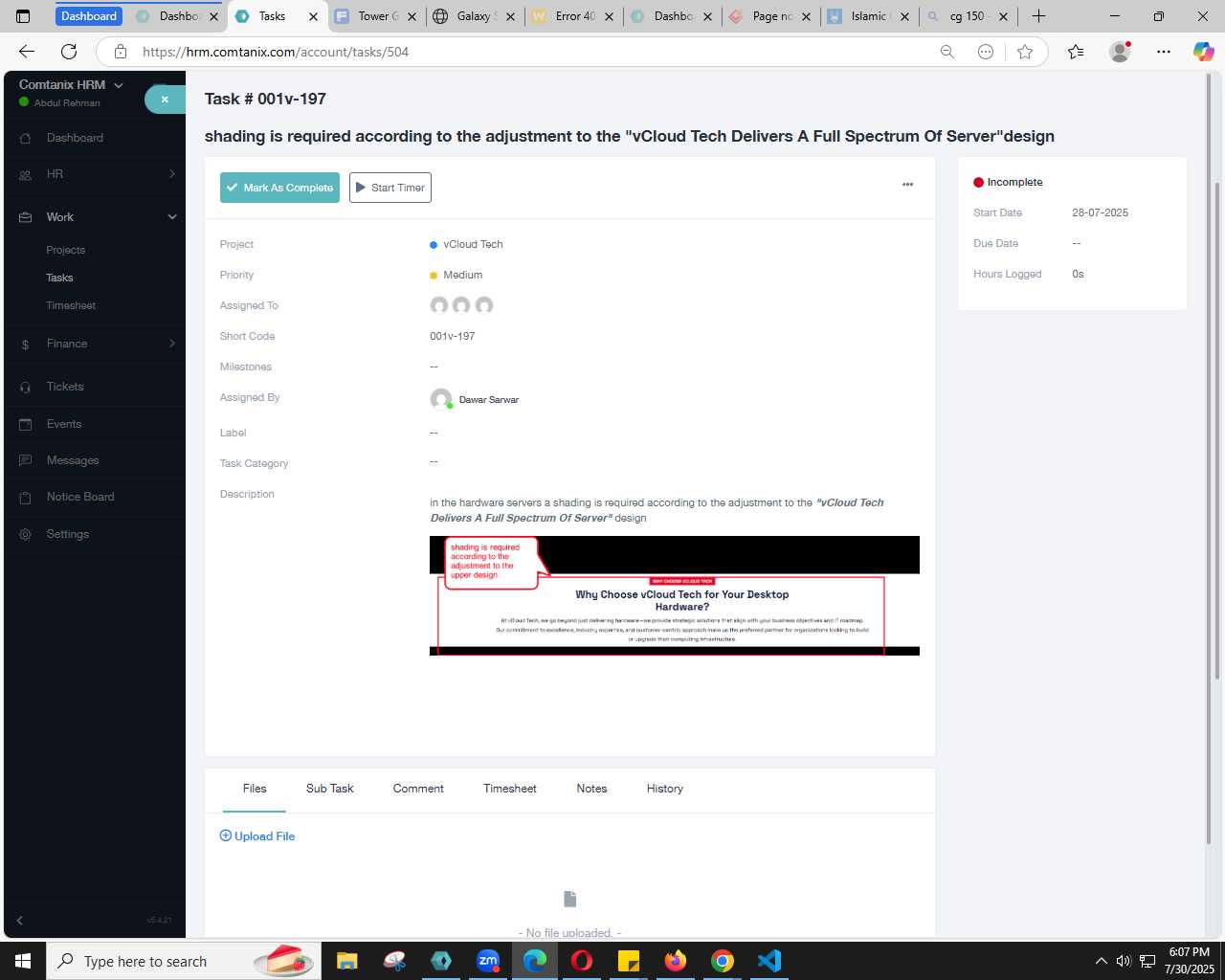Open the Comtanix HRM dropdown
The width and height of the screenshot is (1225, 980).
(72, 85)
